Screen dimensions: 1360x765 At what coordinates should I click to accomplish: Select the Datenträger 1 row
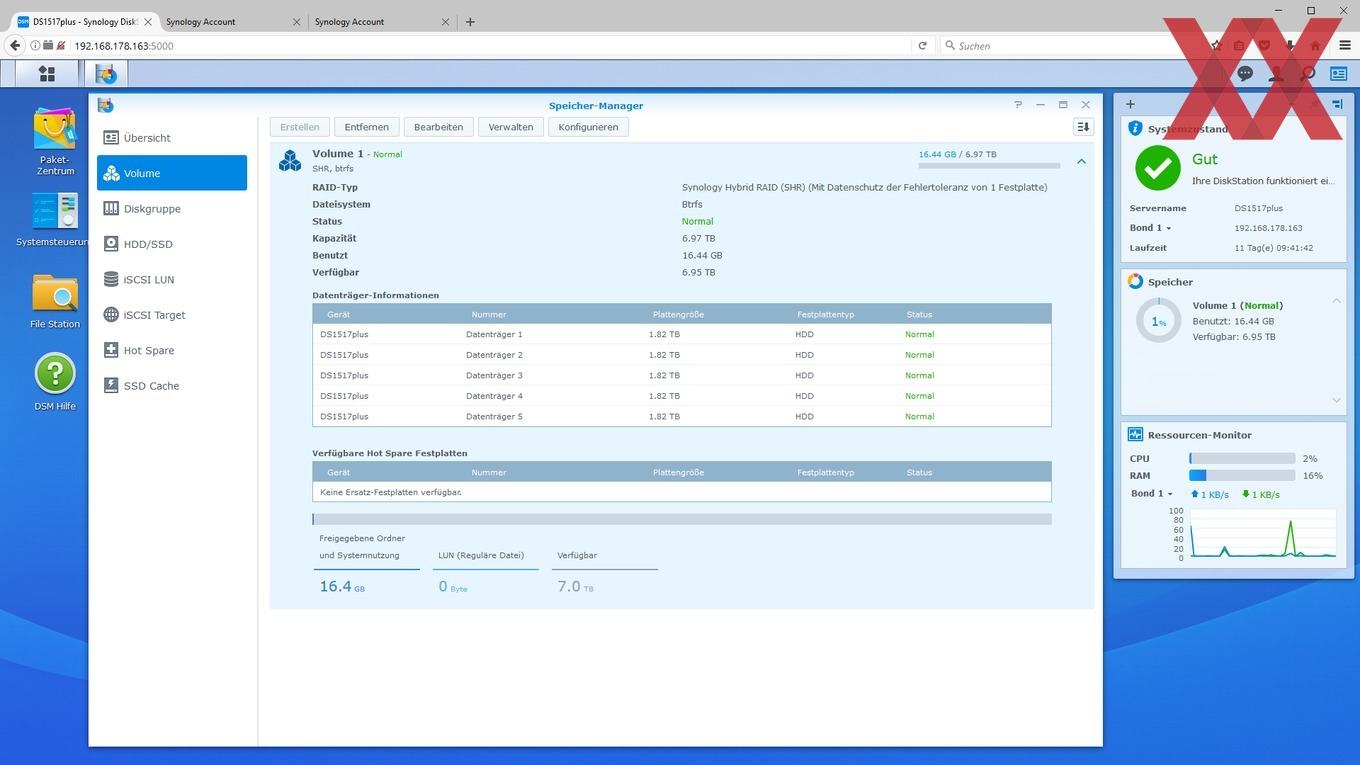[681, 334]
